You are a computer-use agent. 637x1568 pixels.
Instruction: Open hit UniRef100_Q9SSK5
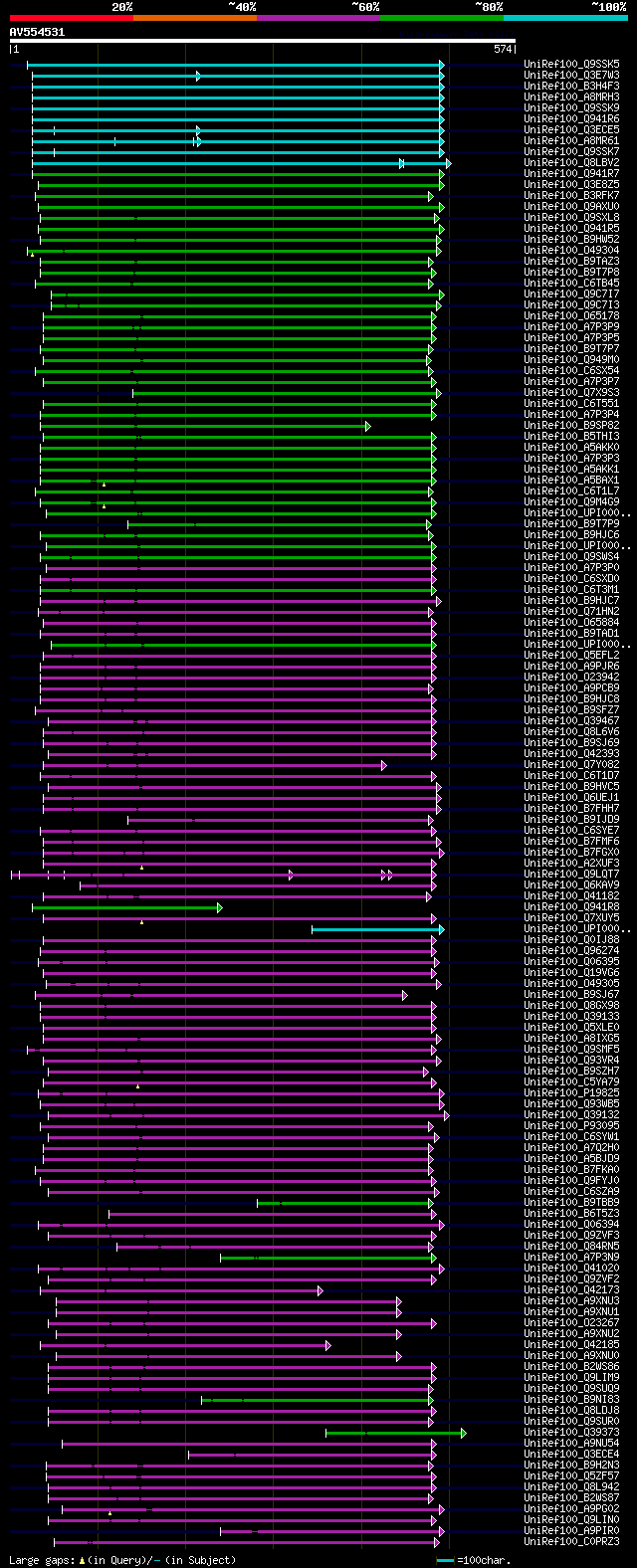point(571,64)
